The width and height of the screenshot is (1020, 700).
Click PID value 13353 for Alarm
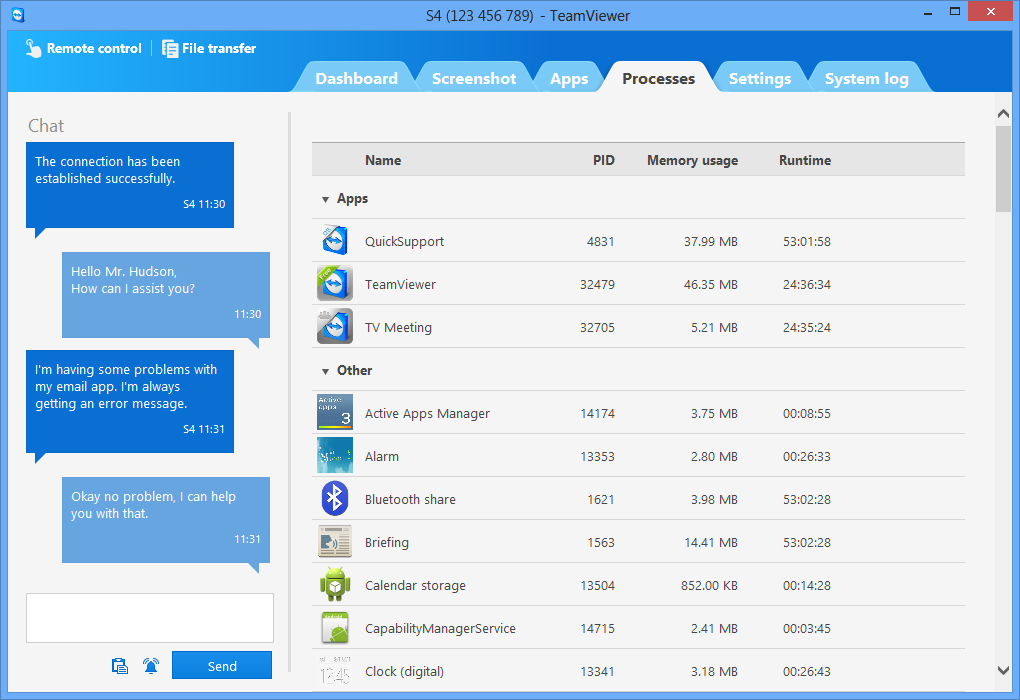click(597, 457)
